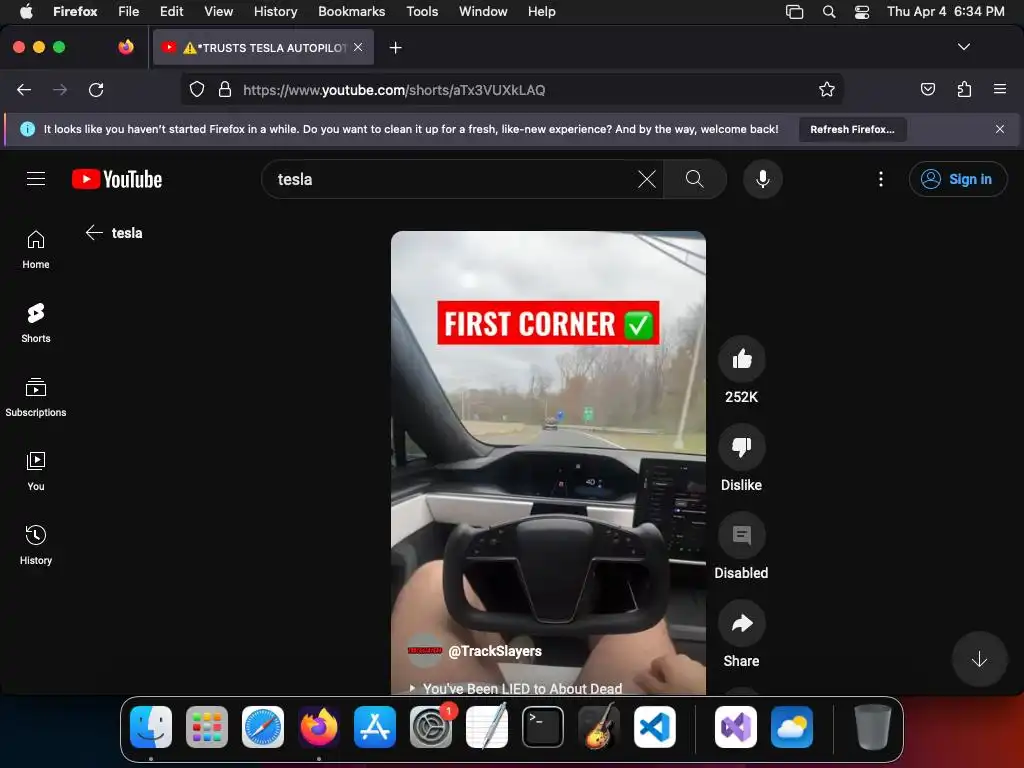Open @TrackSlayers channel link

coord(495,651)
